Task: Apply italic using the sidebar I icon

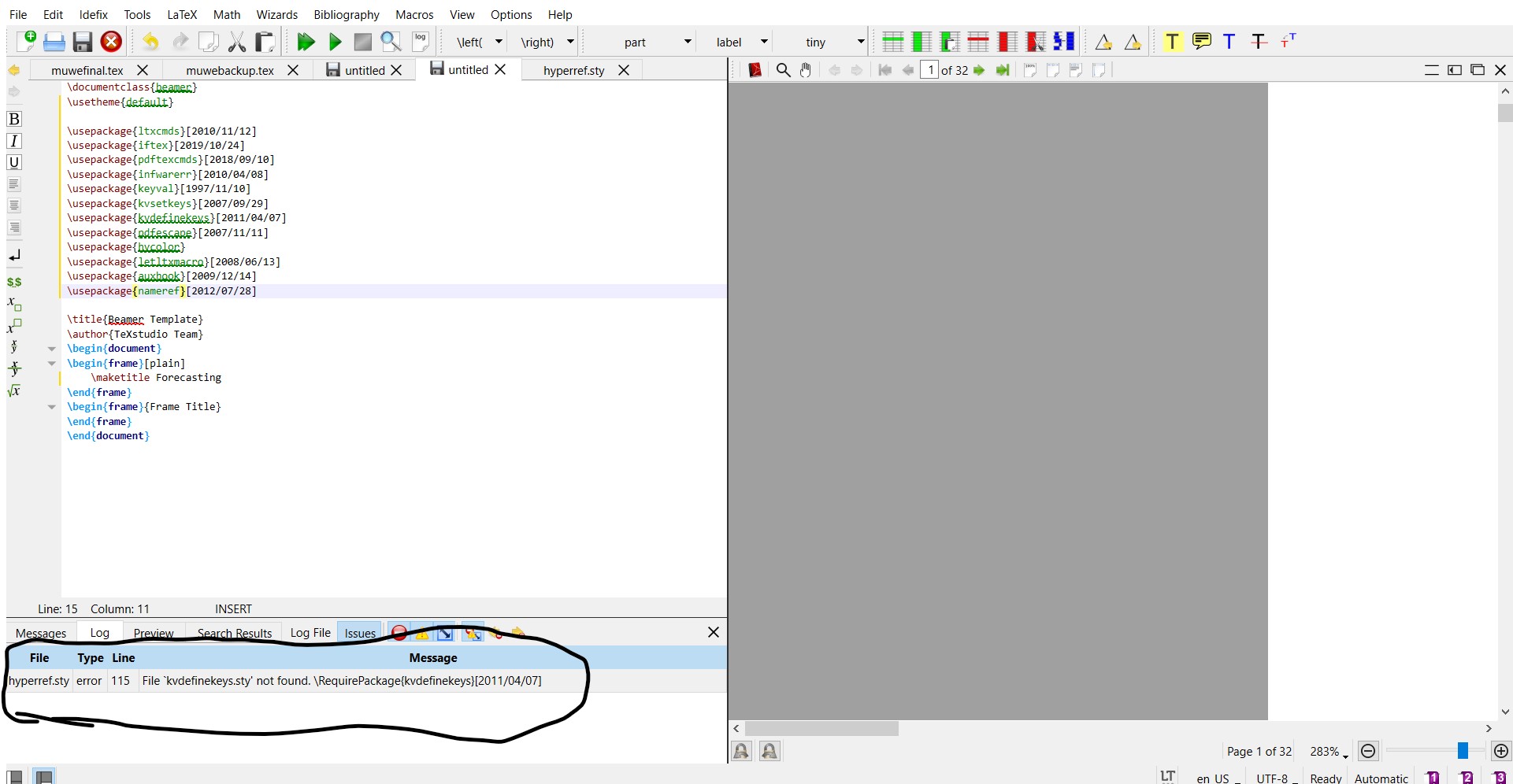Action: coord(14,141)
